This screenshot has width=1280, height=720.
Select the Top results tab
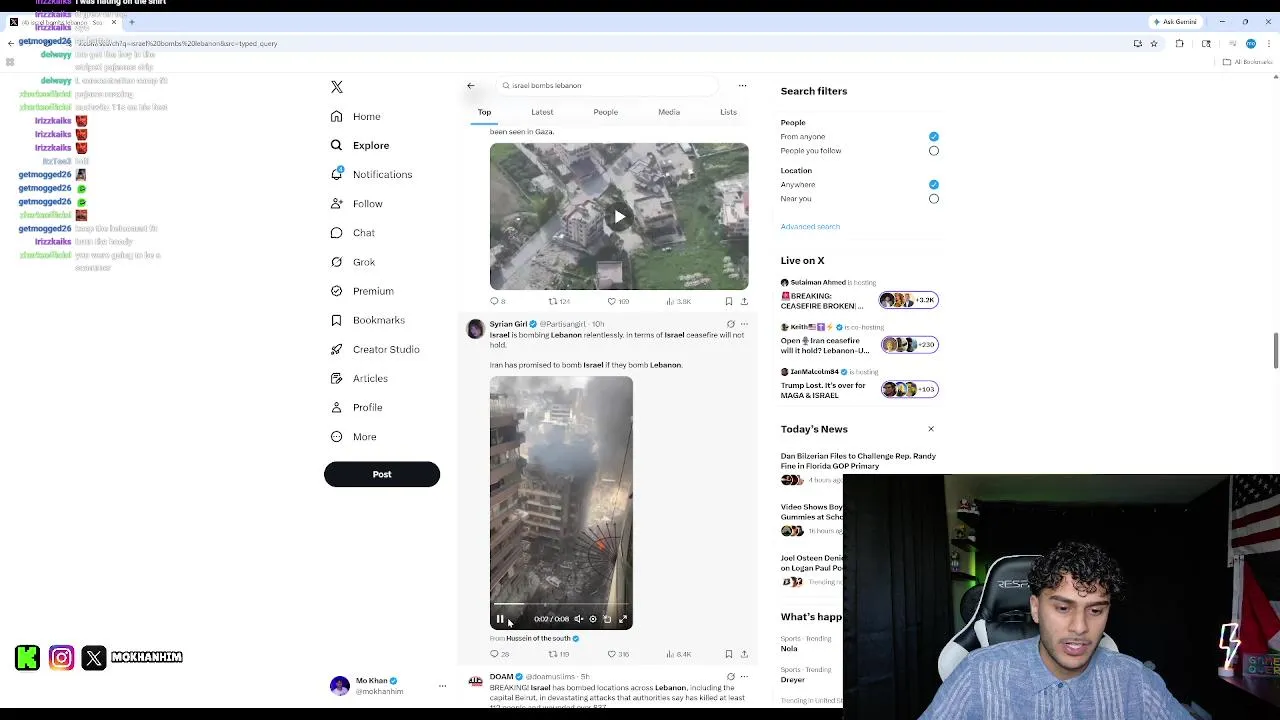pos(484,112)
